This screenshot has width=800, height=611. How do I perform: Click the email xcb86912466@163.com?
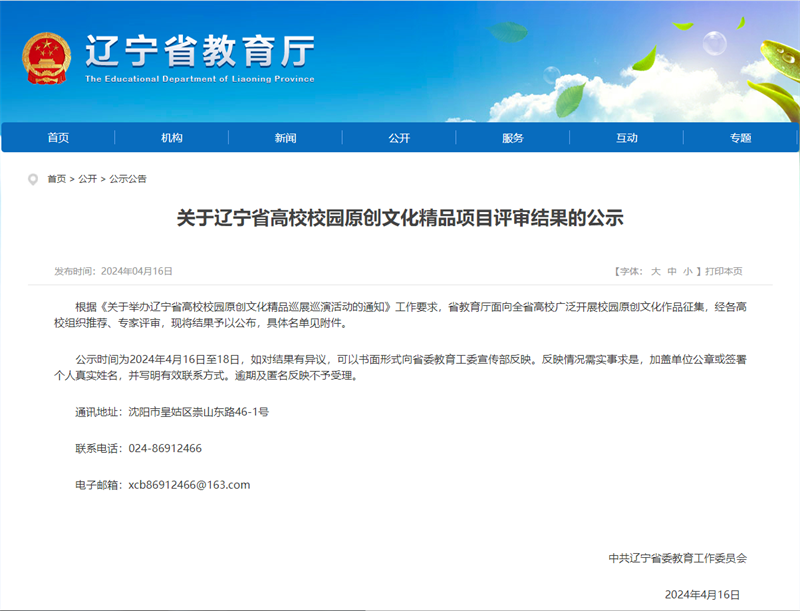tap(189, 485)
